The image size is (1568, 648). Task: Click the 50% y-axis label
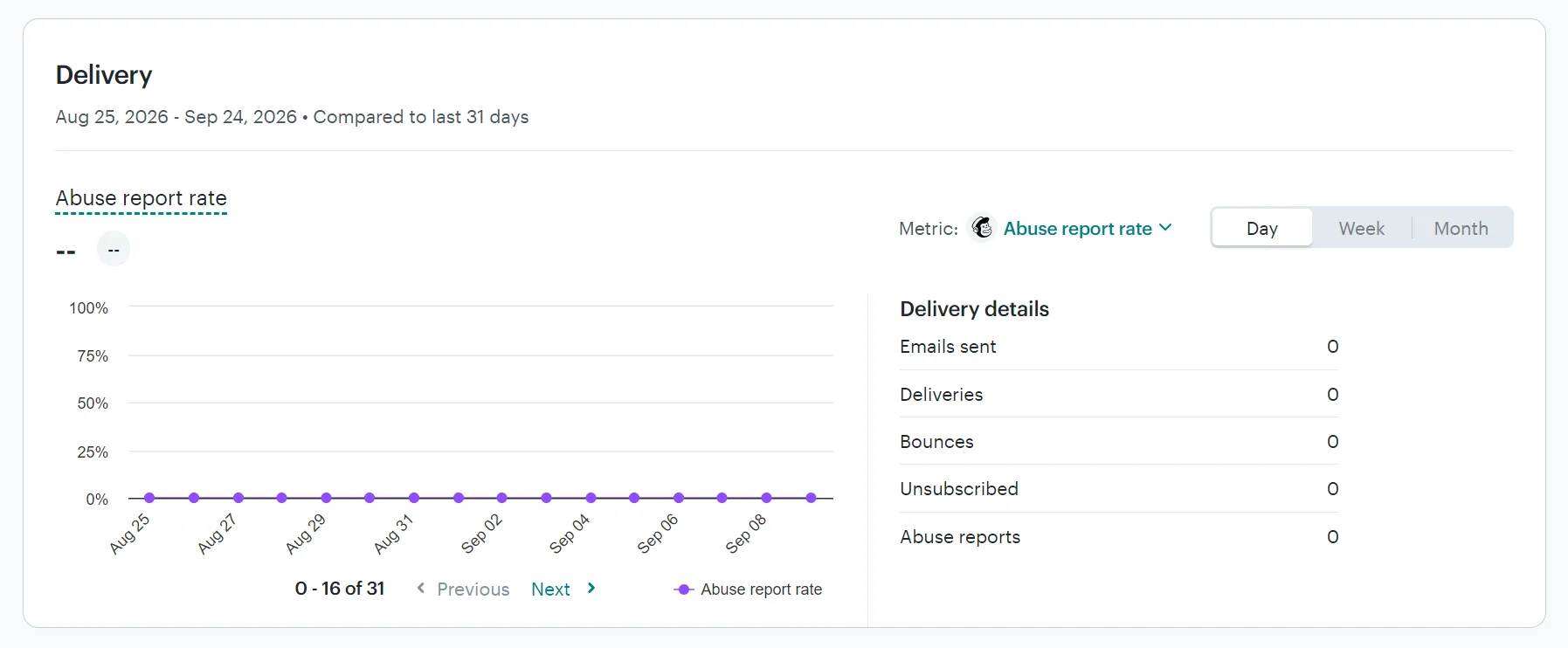coord(93,403)
